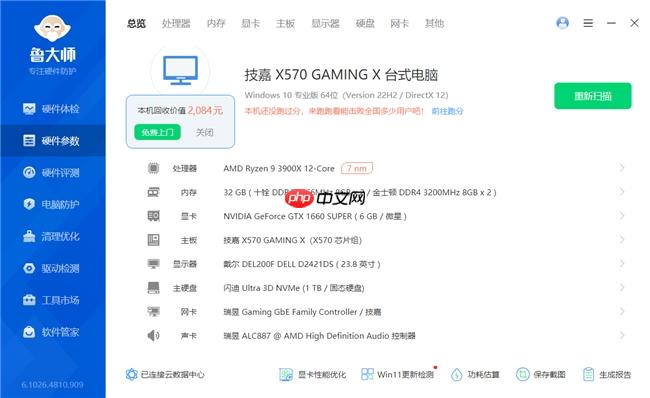
Task: Open 功耗估算 tool
Action: coord(475,374)
